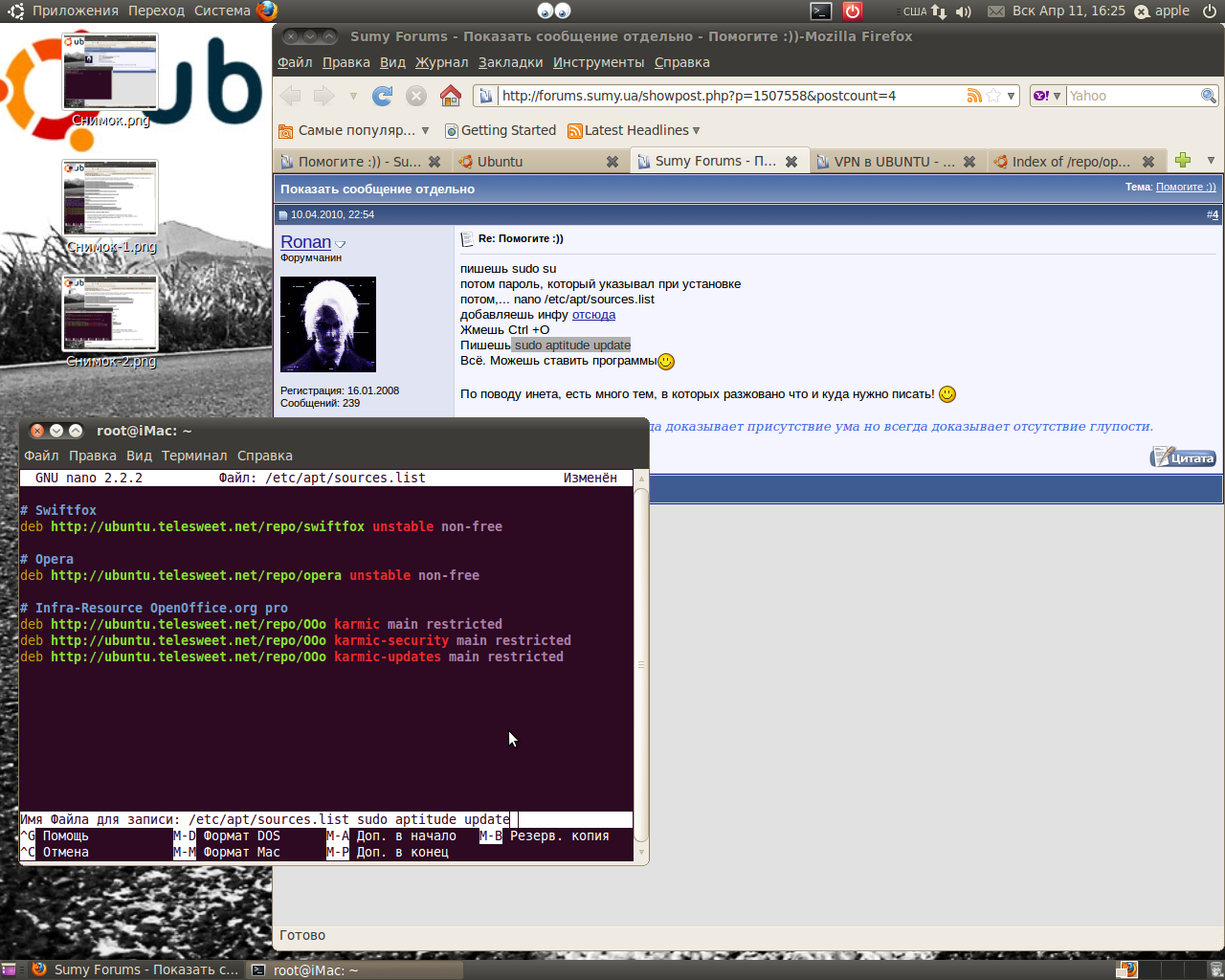
Task: Bookmark page with the star icon
Action: [993, 96]
